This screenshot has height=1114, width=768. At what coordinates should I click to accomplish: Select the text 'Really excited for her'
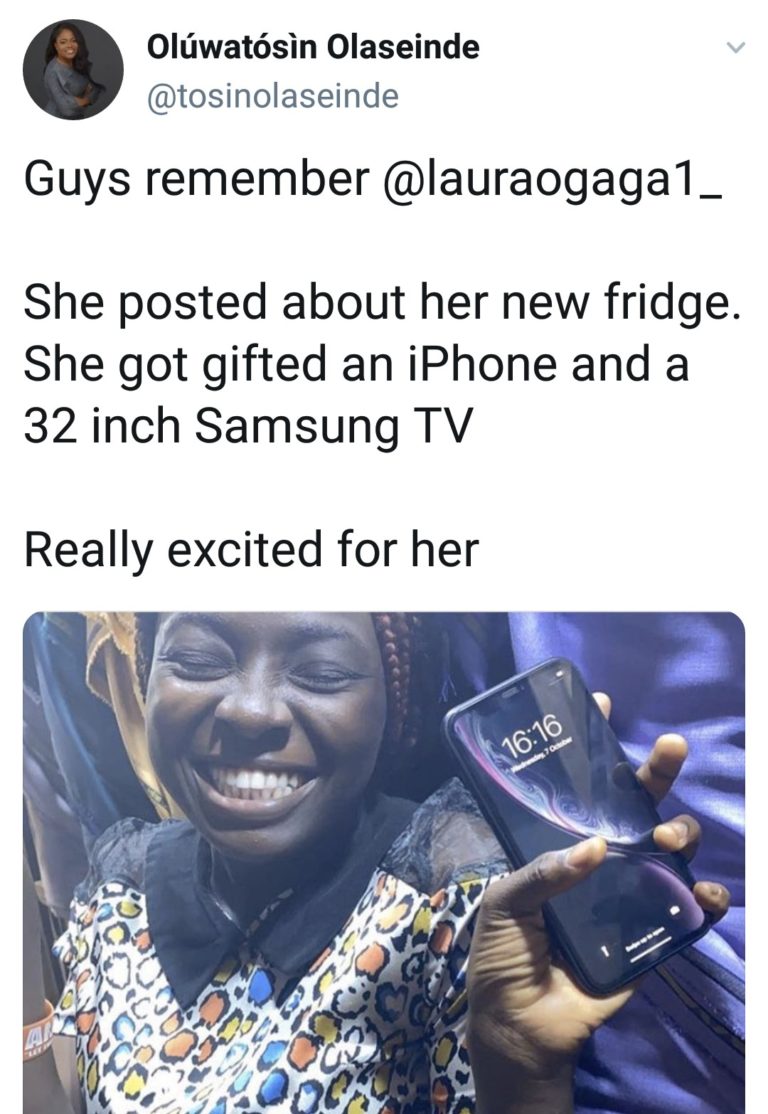[252, 551]
